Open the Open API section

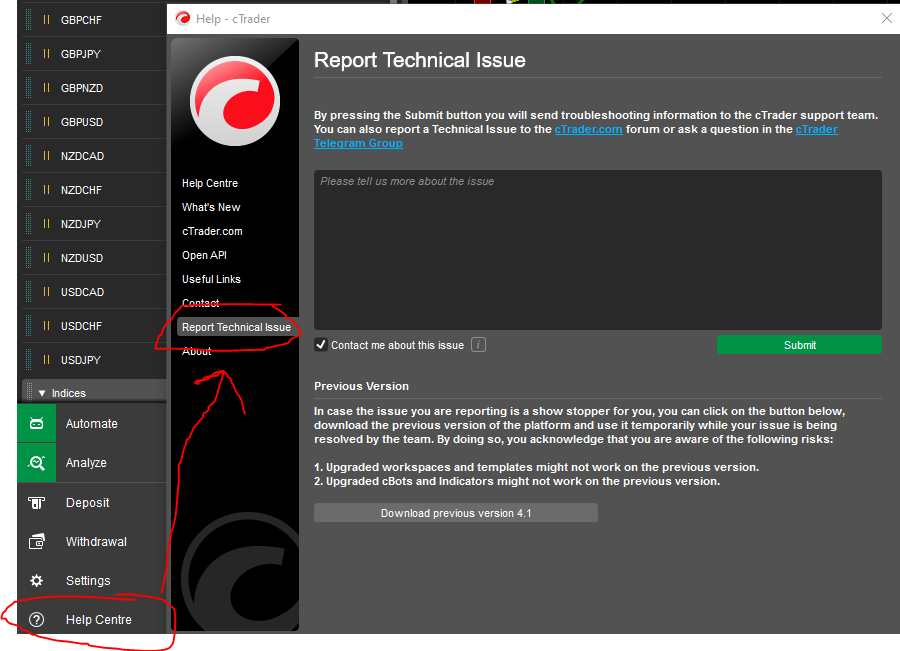pos(204,255)
